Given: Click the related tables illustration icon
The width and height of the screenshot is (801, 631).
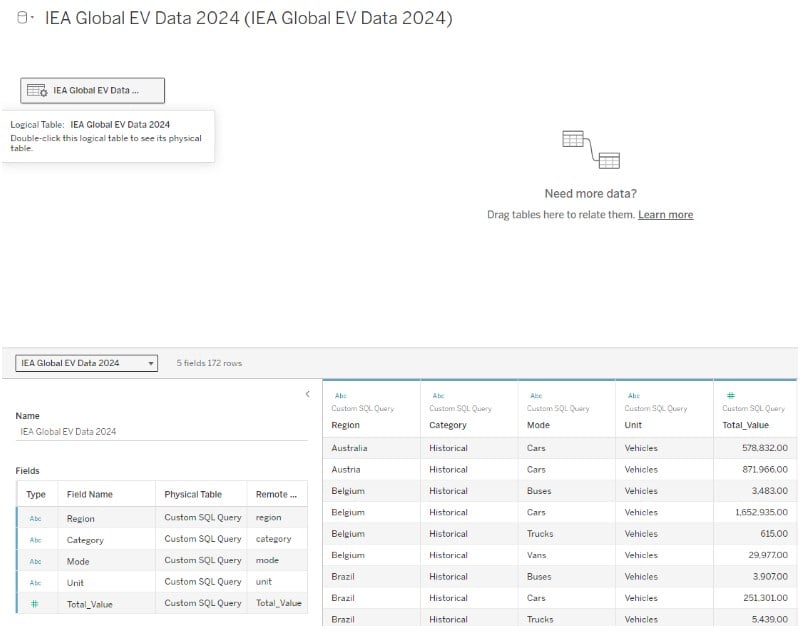Looking at the screenshot, I should click(x=591, y=150).
